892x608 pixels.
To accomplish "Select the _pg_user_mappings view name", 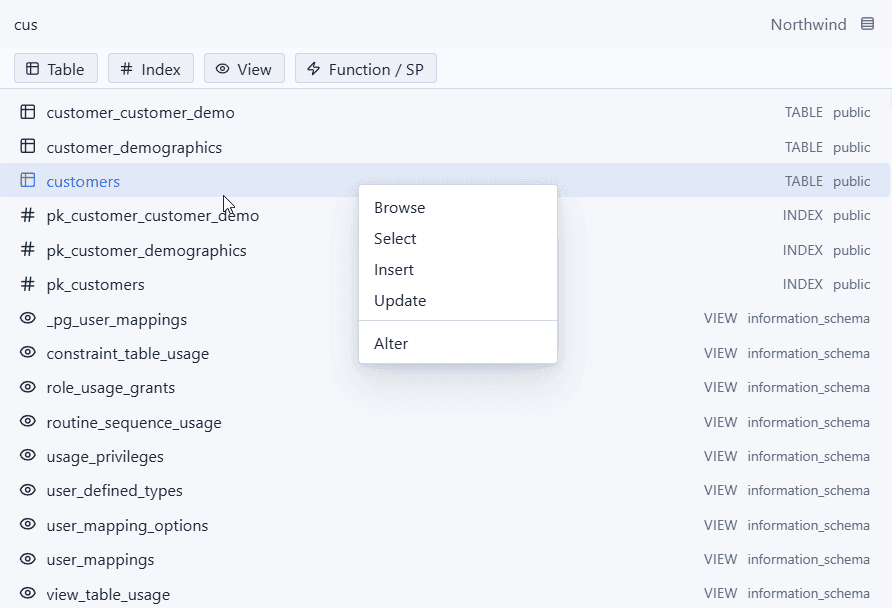I will tap(117, 320).
